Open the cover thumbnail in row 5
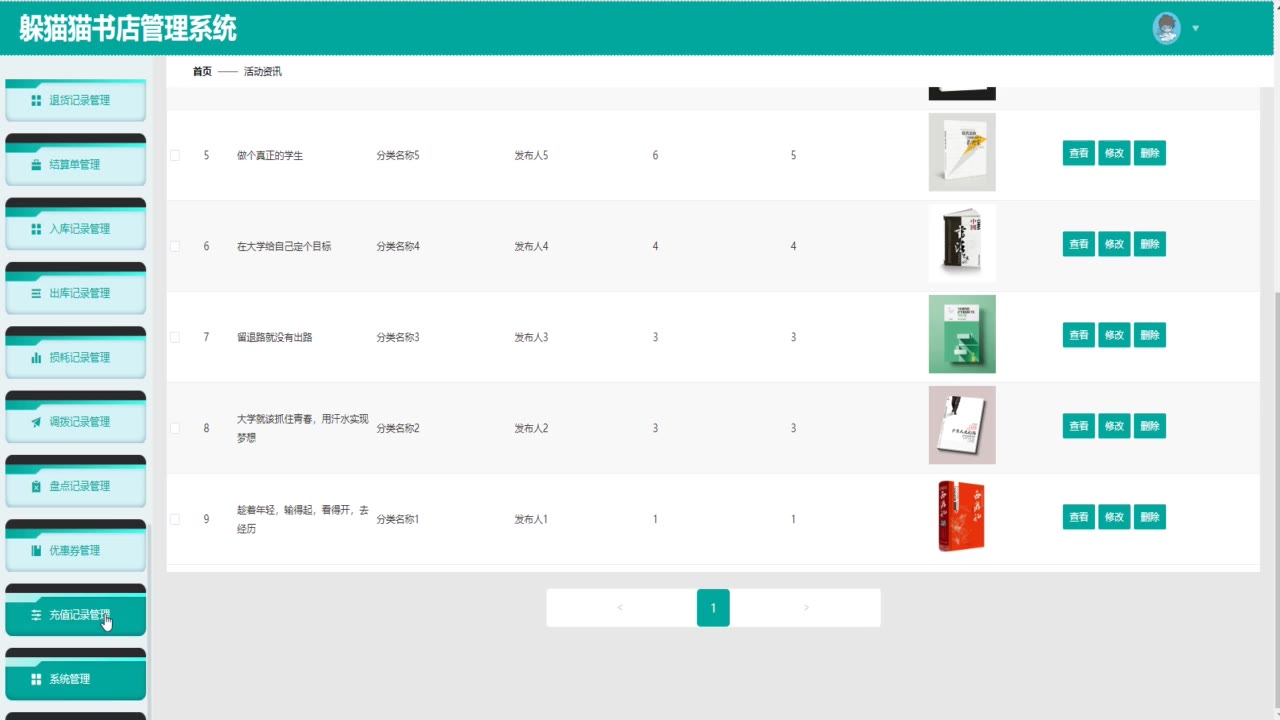The image size is (1280, 720). pyautogui.click(x=962, y=152)
